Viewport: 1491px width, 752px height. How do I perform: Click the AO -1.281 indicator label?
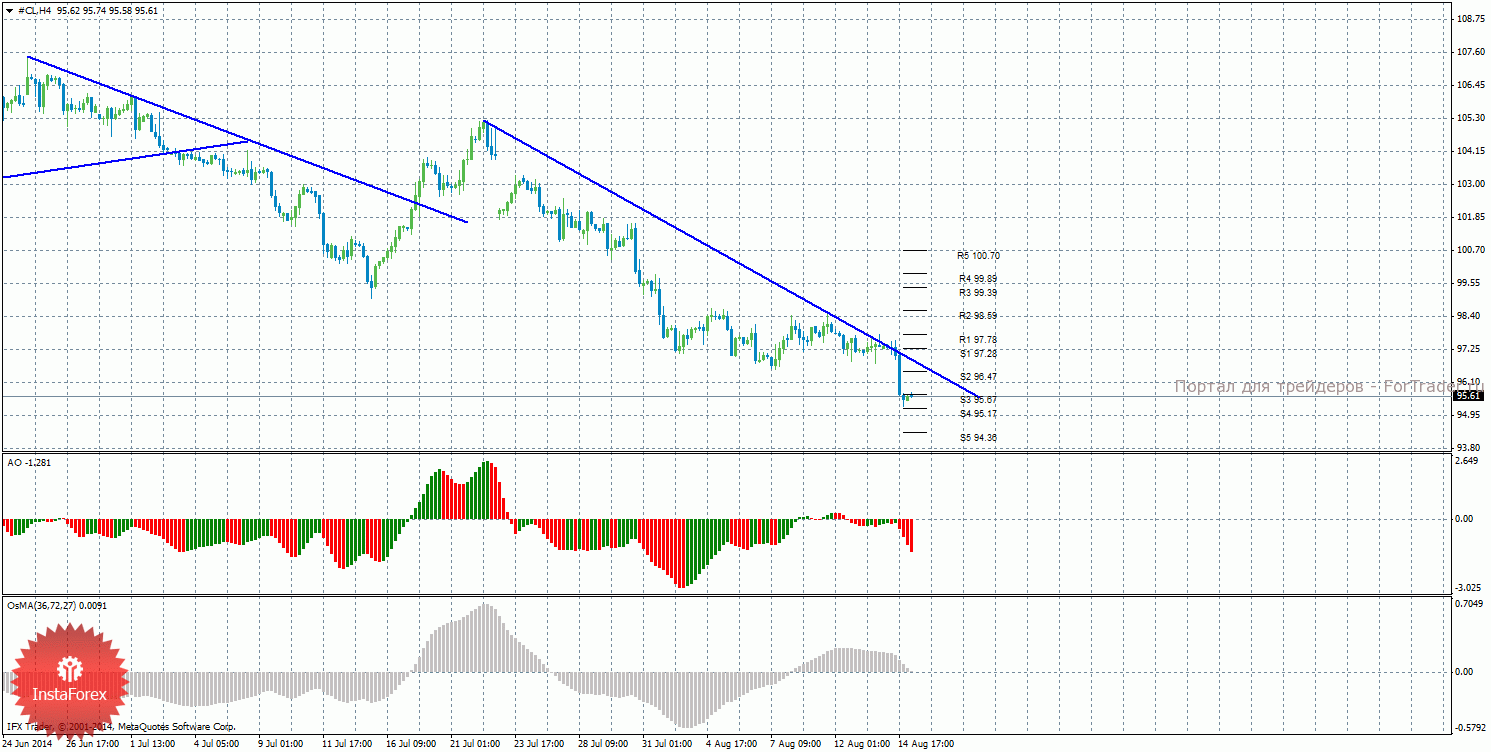[27, 462]
